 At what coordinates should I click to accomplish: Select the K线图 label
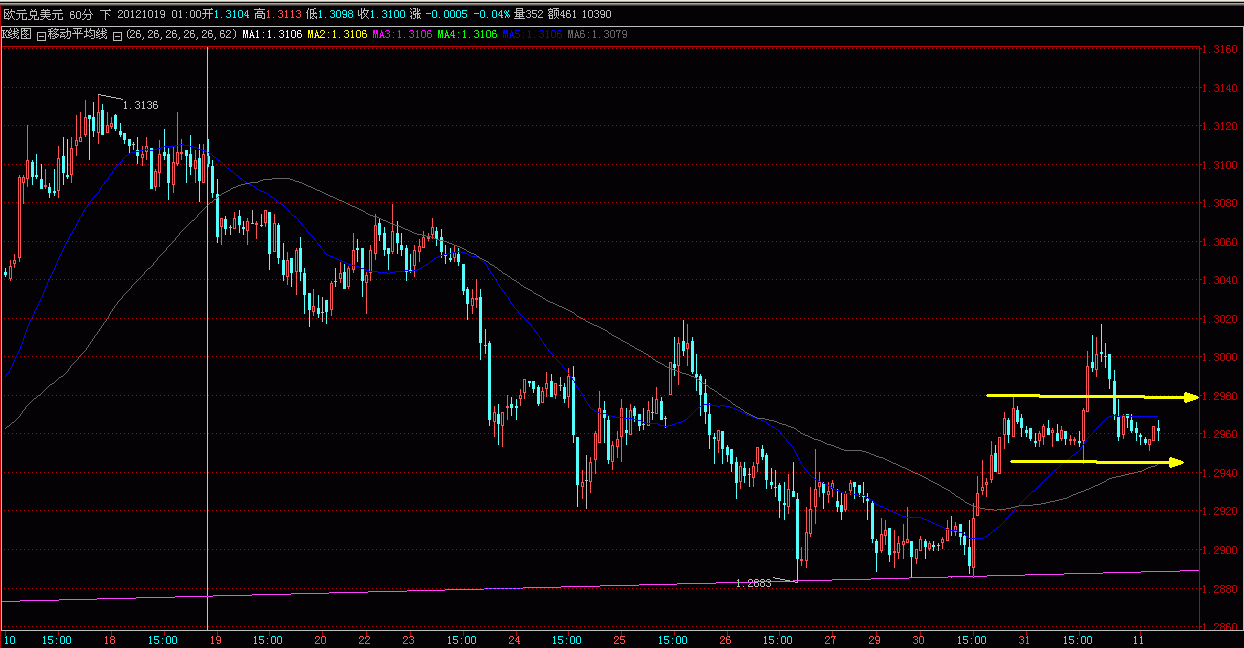[16, 35]
